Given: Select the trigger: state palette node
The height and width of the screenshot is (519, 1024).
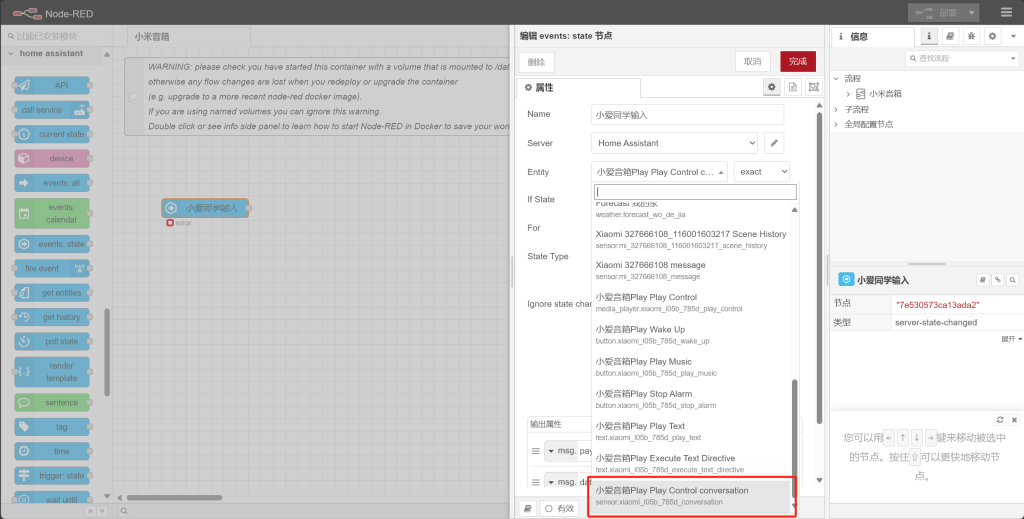Looking at the screenshot, I should coord(52,475).
